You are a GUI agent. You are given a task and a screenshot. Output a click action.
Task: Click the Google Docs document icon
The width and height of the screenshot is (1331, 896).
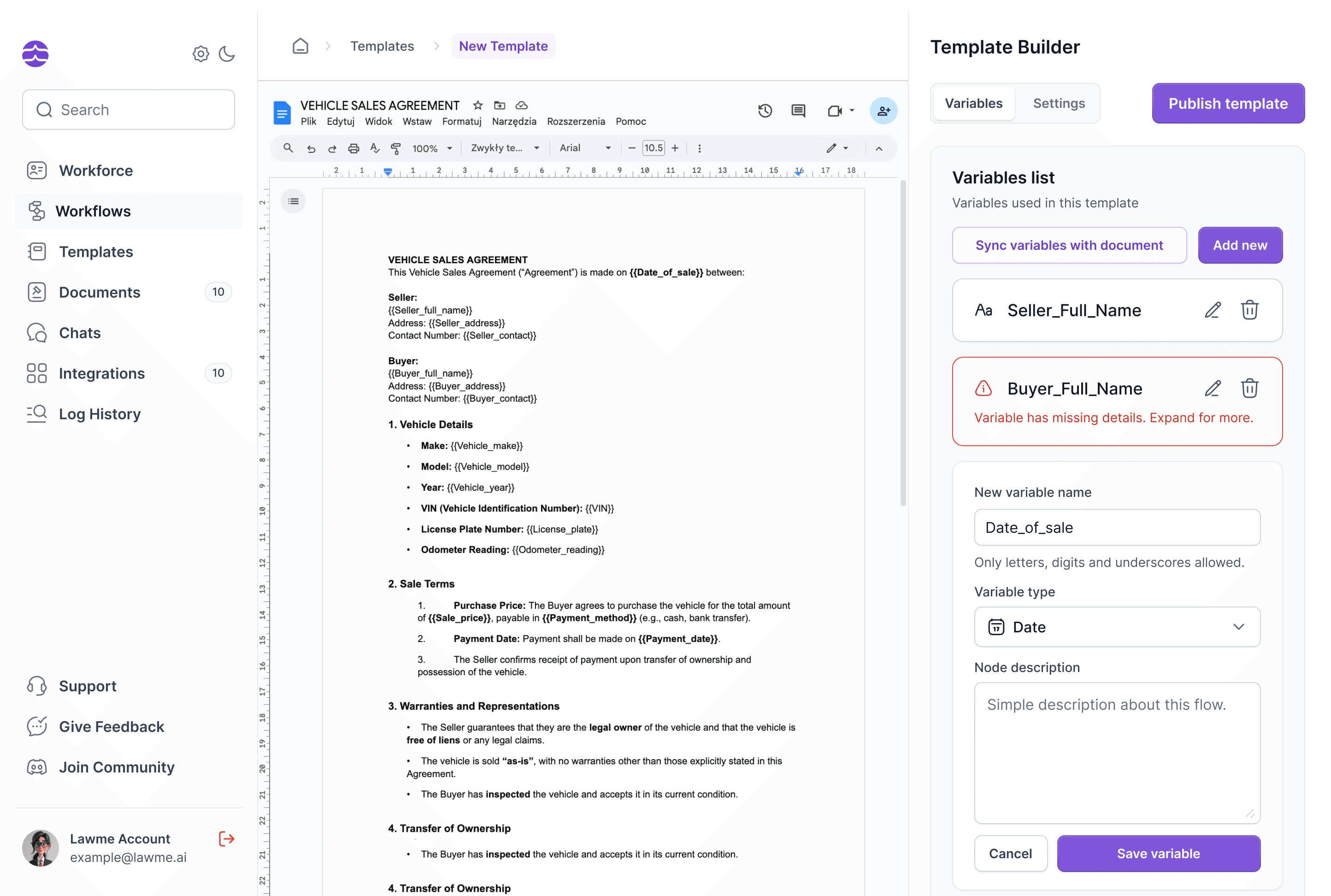(282, 112)
